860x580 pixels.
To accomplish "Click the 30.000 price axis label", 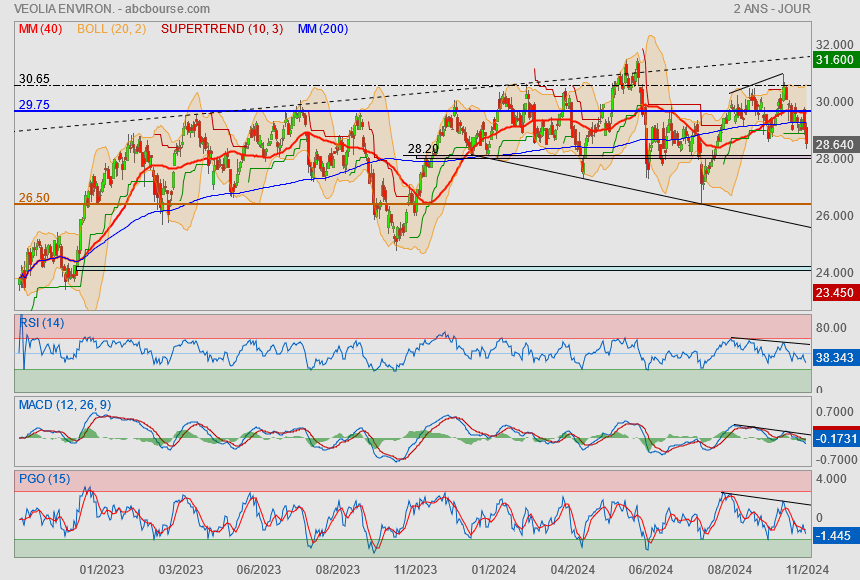I will (x=834, y=102).
